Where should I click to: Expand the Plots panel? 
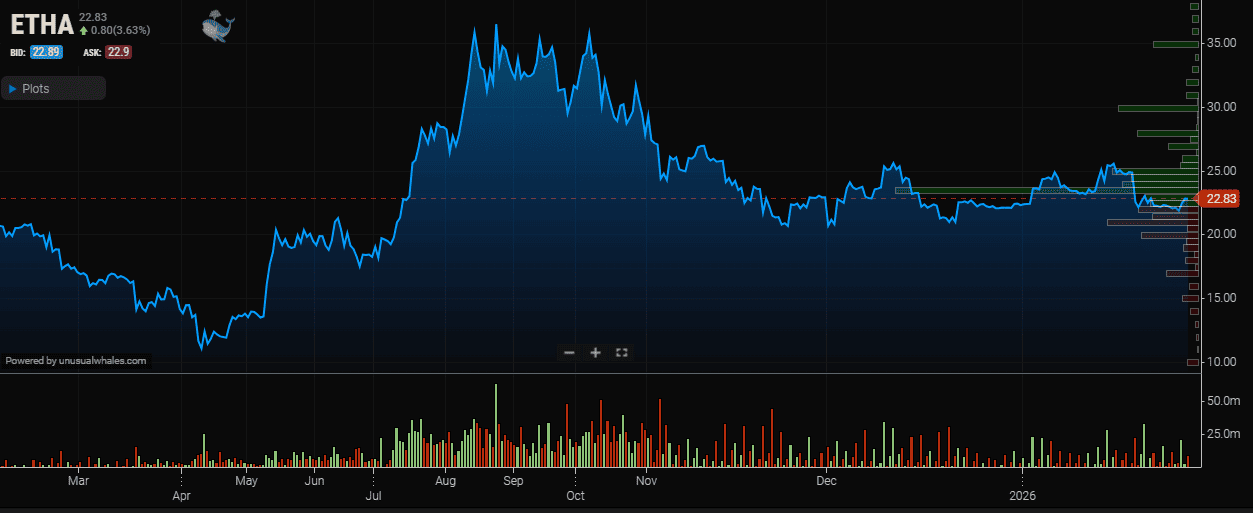point(53,89)
